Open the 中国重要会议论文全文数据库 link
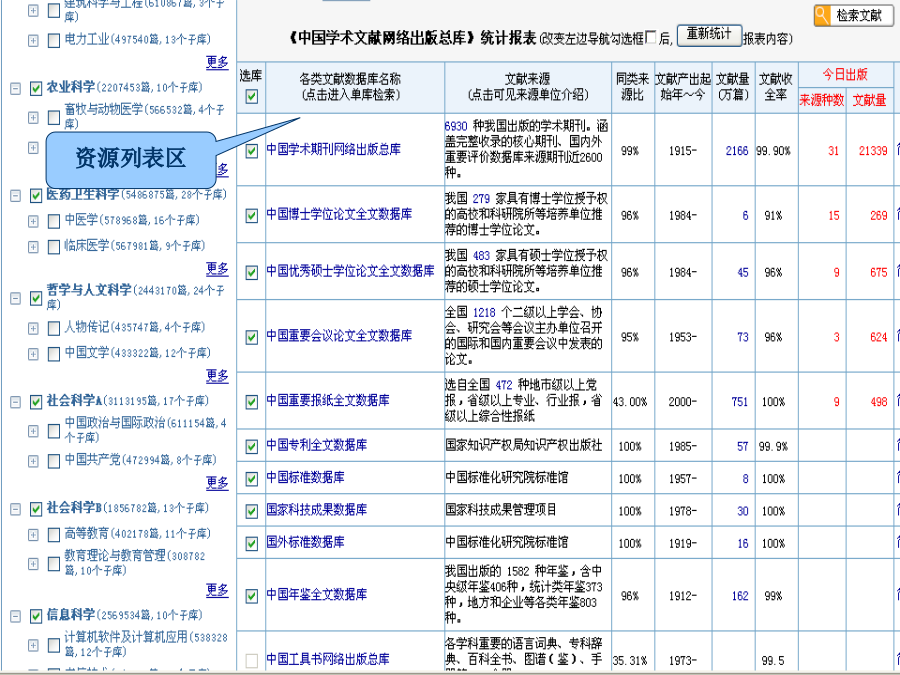Viewport: 900px width, 675px height. click(x=339, y=336)
